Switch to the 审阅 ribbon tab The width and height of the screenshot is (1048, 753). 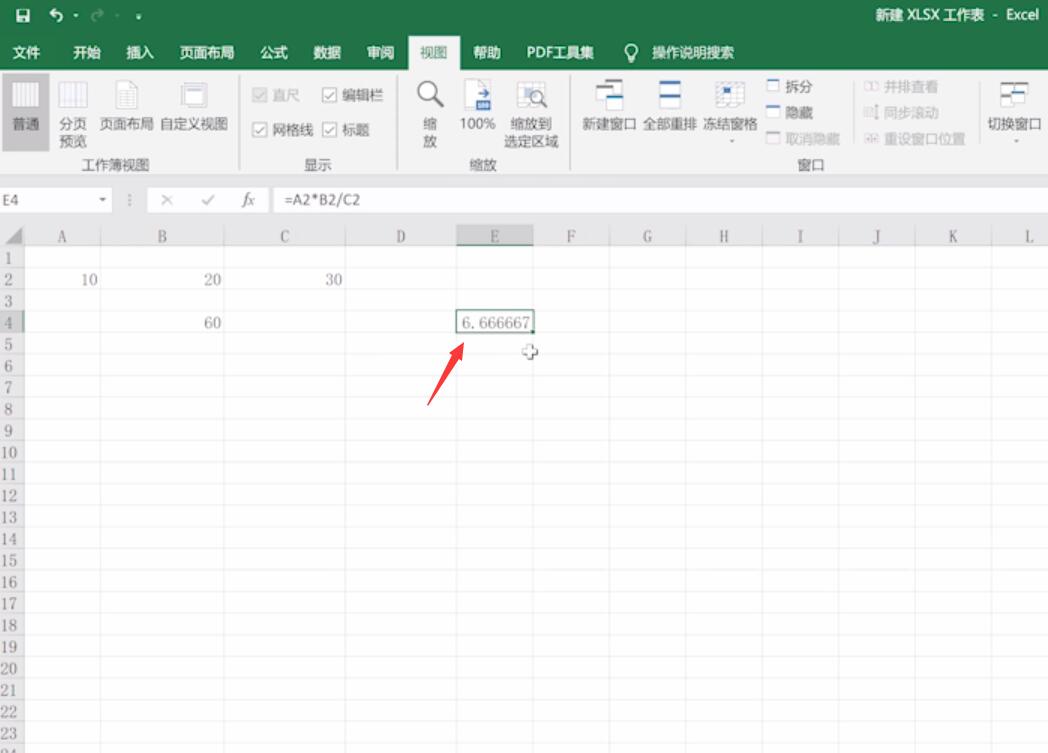[x=380, y=53]
